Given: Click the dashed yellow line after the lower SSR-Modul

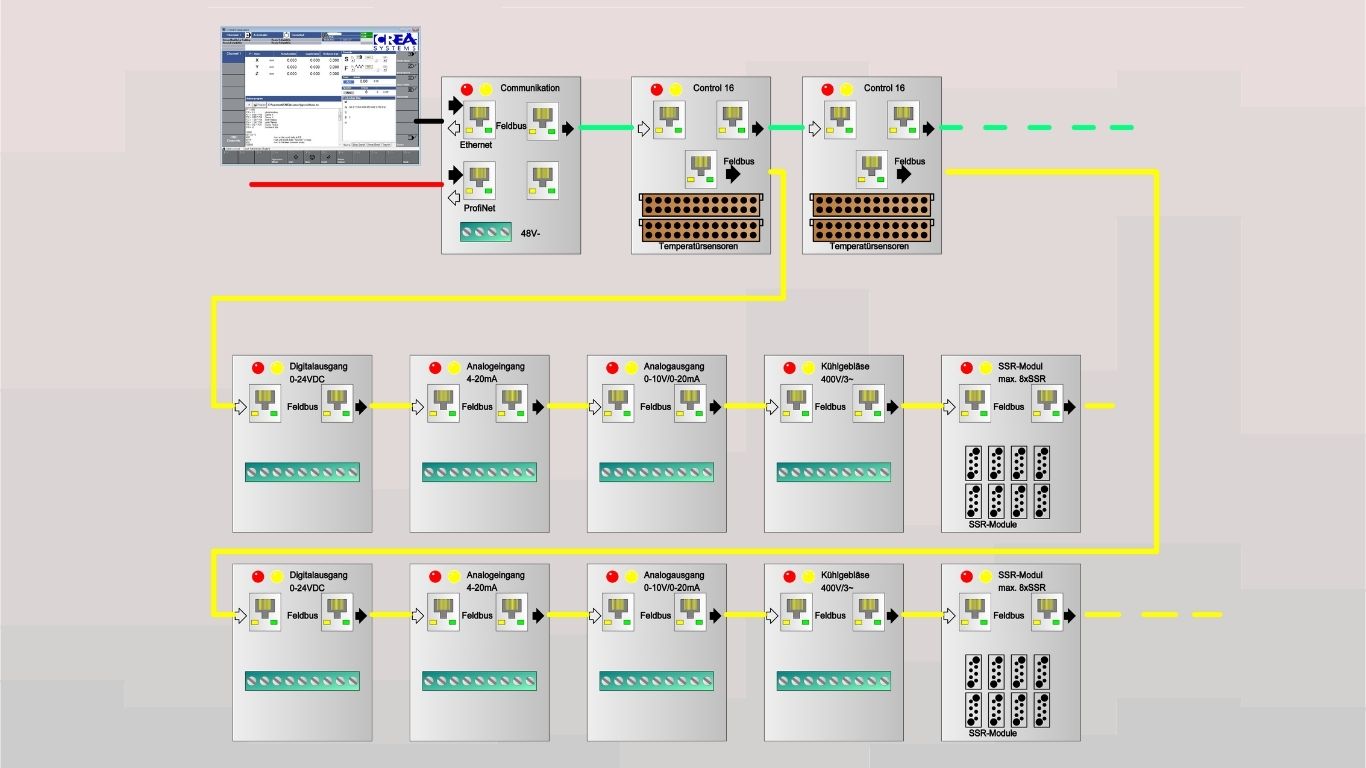Looking at the screenshot, I should point(1152,614).
